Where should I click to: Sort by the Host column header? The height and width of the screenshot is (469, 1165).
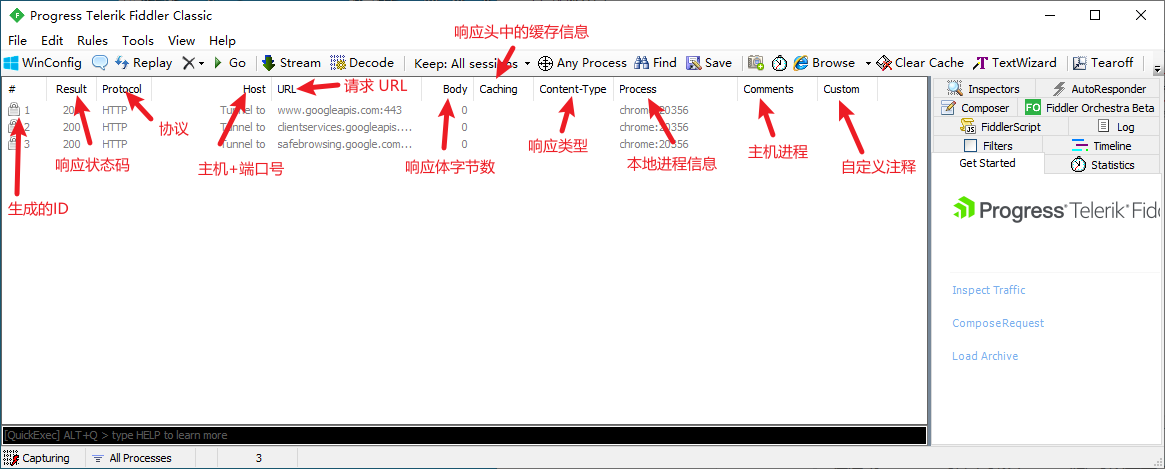[211, 89]
